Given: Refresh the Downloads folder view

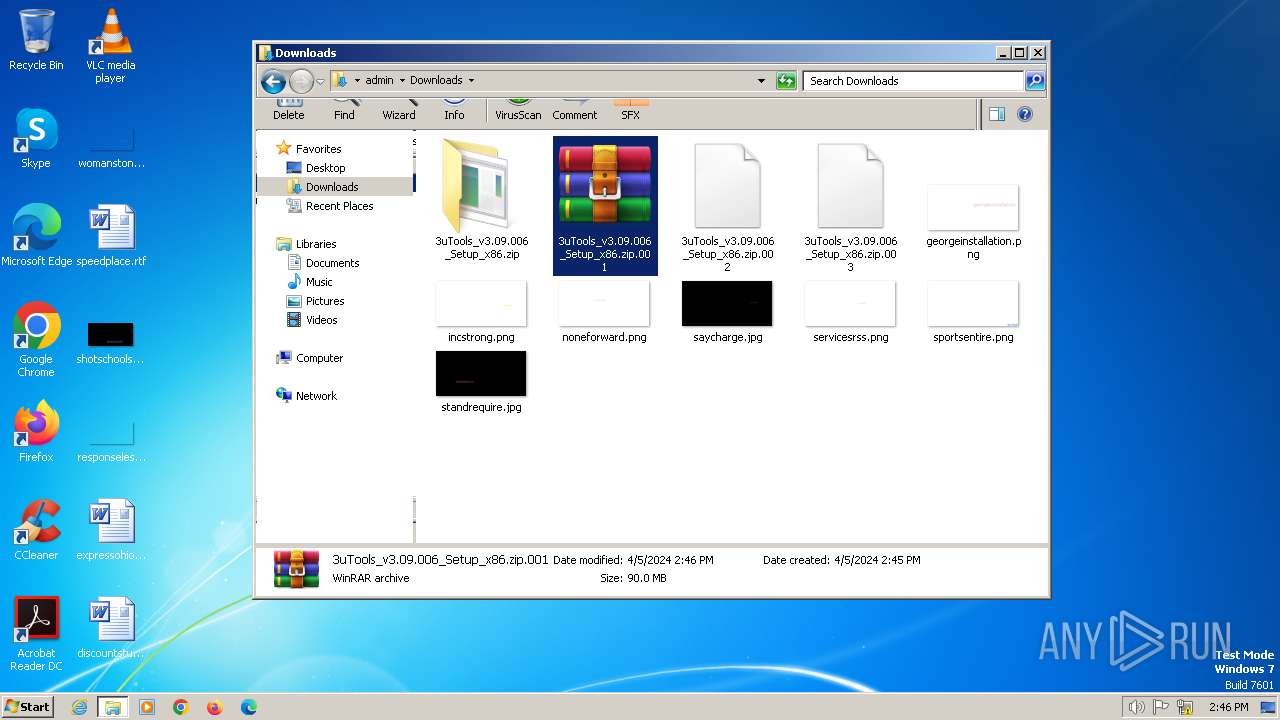Looking at the screenshot, I should [786, 81].
